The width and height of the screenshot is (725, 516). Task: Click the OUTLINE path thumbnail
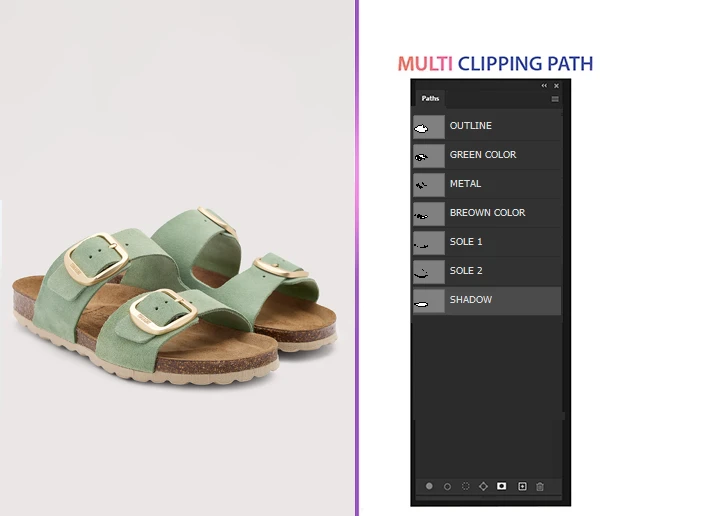(428, 126)
